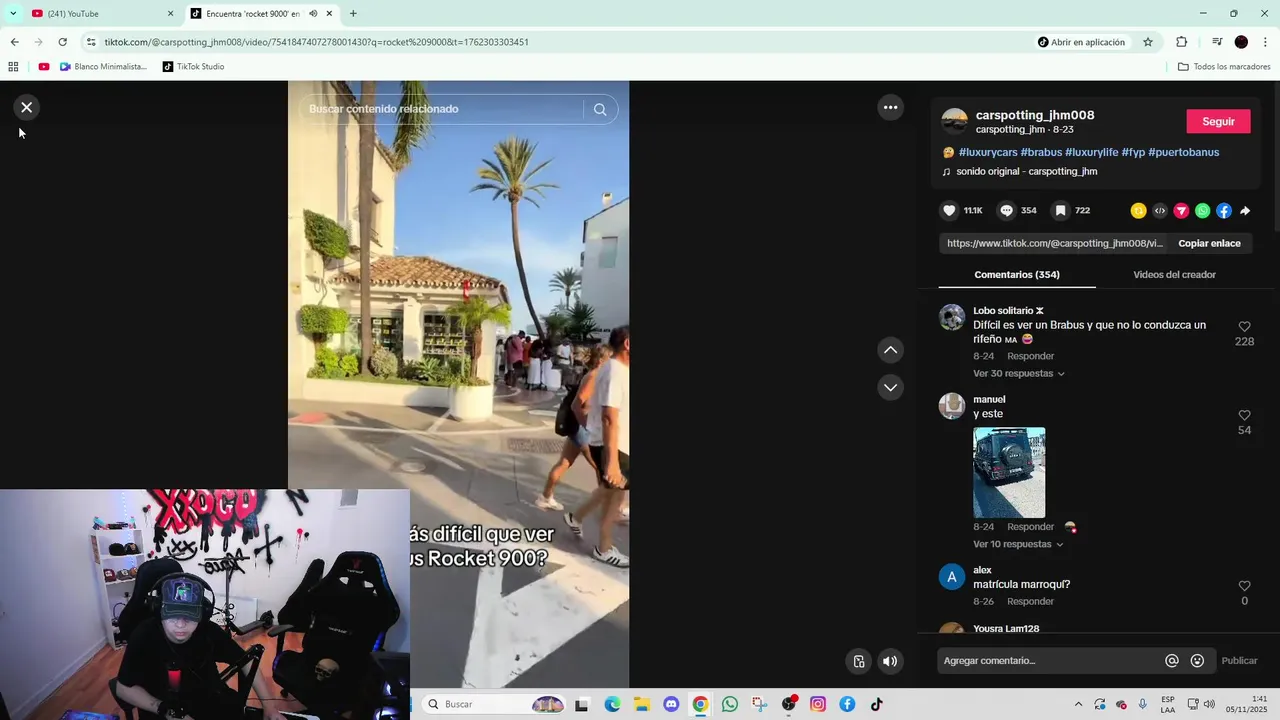Open the emoji picker in comment box
The width and height of the screenshot is (1280, 720).
[1197, 660]
